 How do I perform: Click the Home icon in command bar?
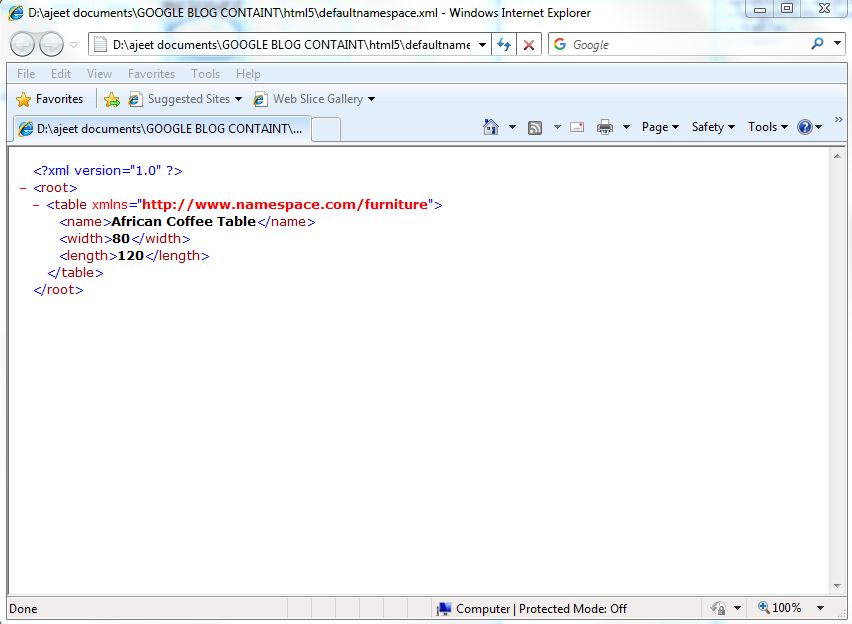click(x=491, y=127)
